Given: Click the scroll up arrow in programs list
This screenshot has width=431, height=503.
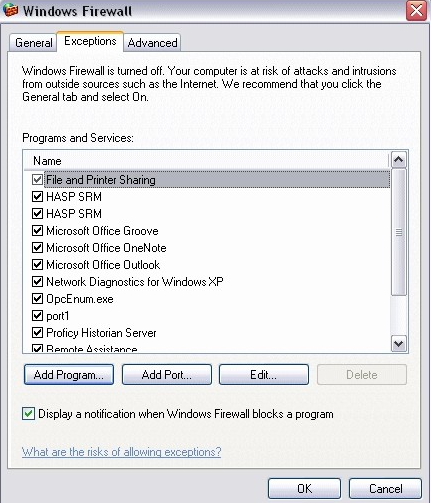Looking at the screenshot, I should click(x=399, y=160).
